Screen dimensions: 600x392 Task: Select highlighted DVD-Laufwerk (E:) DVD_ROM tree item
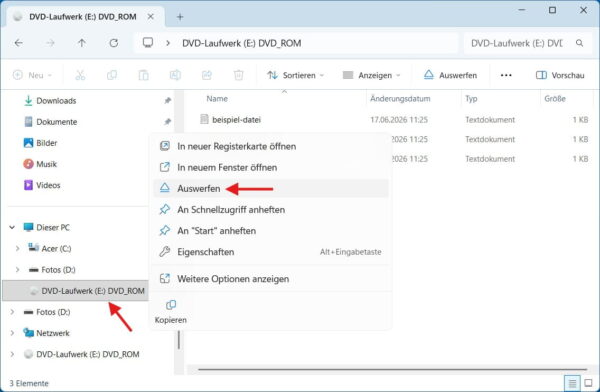coord(75,291)
